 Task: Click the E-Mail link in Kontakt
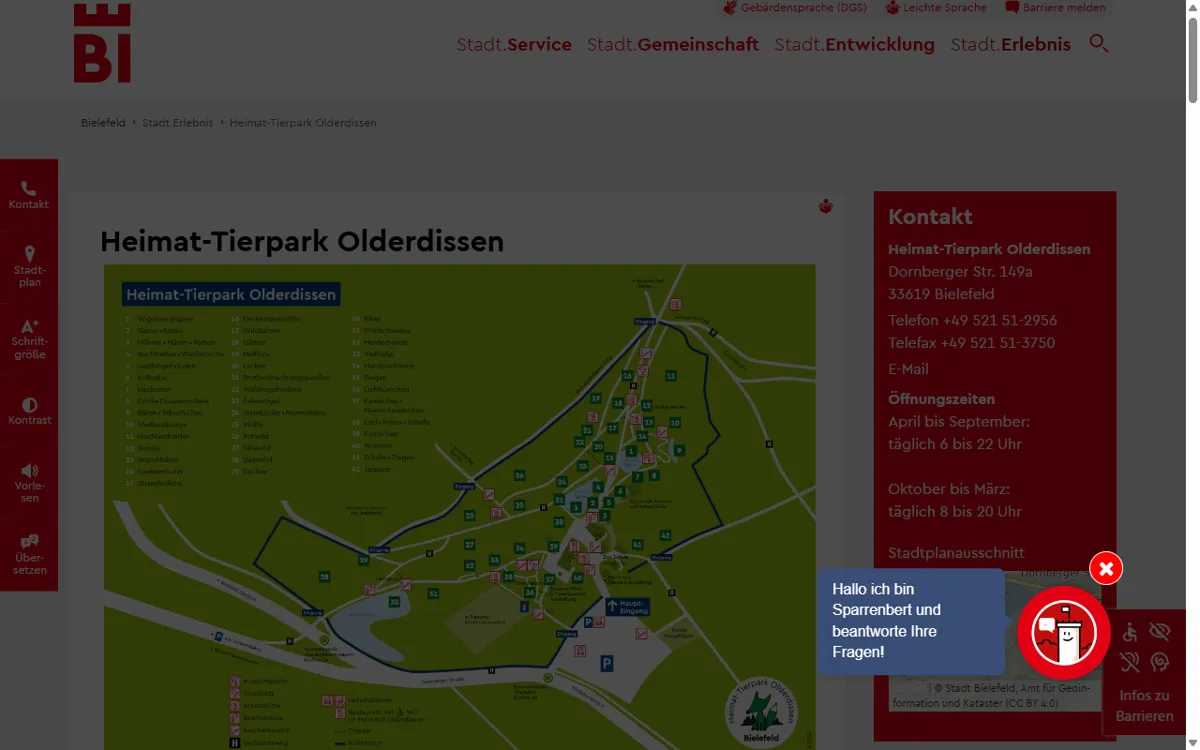tap(908, 369)
